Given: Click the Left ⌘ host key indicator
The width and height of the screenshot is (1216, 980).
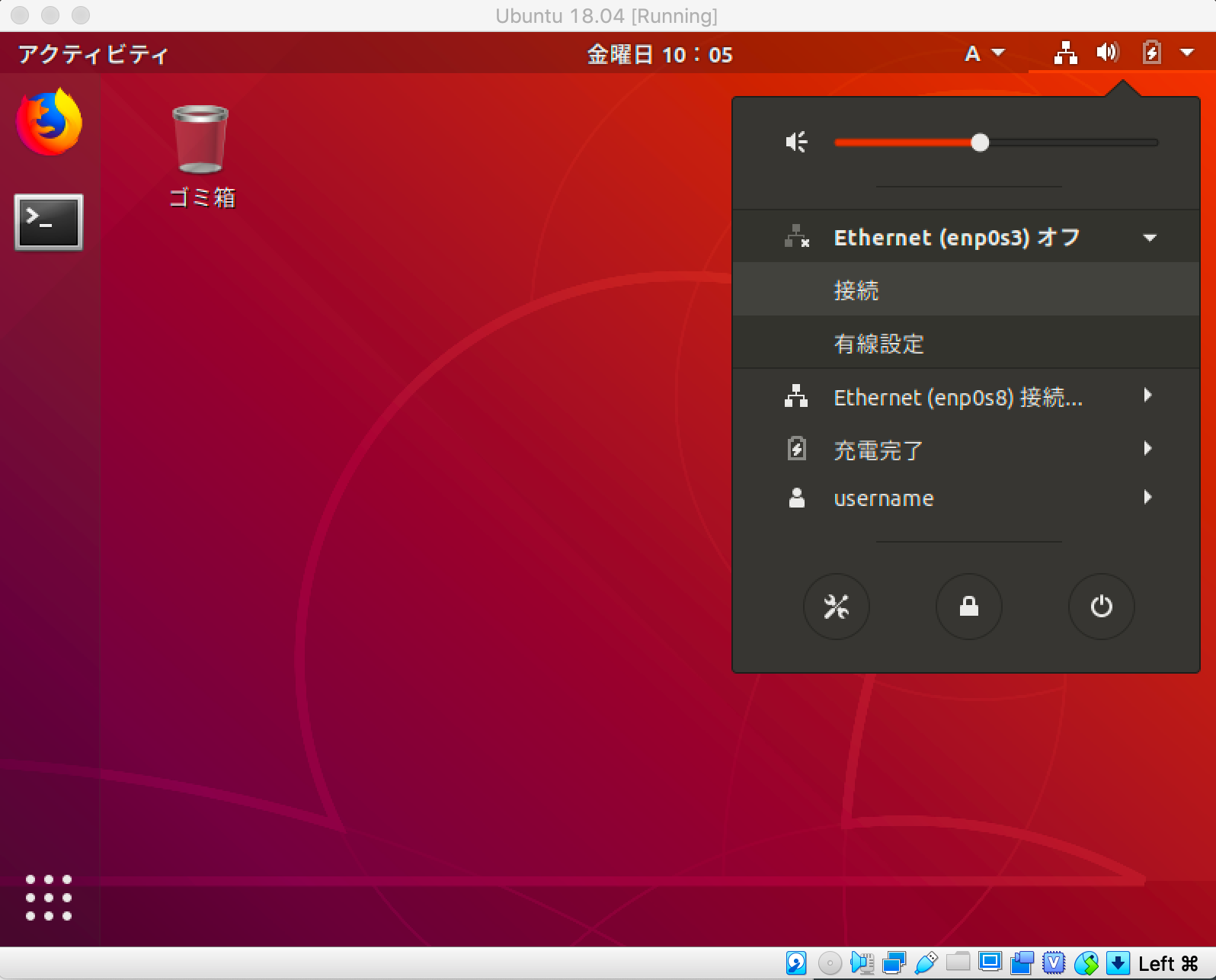Looking at the screenshot, I should pyautogui.click(x=1168, y=964).
